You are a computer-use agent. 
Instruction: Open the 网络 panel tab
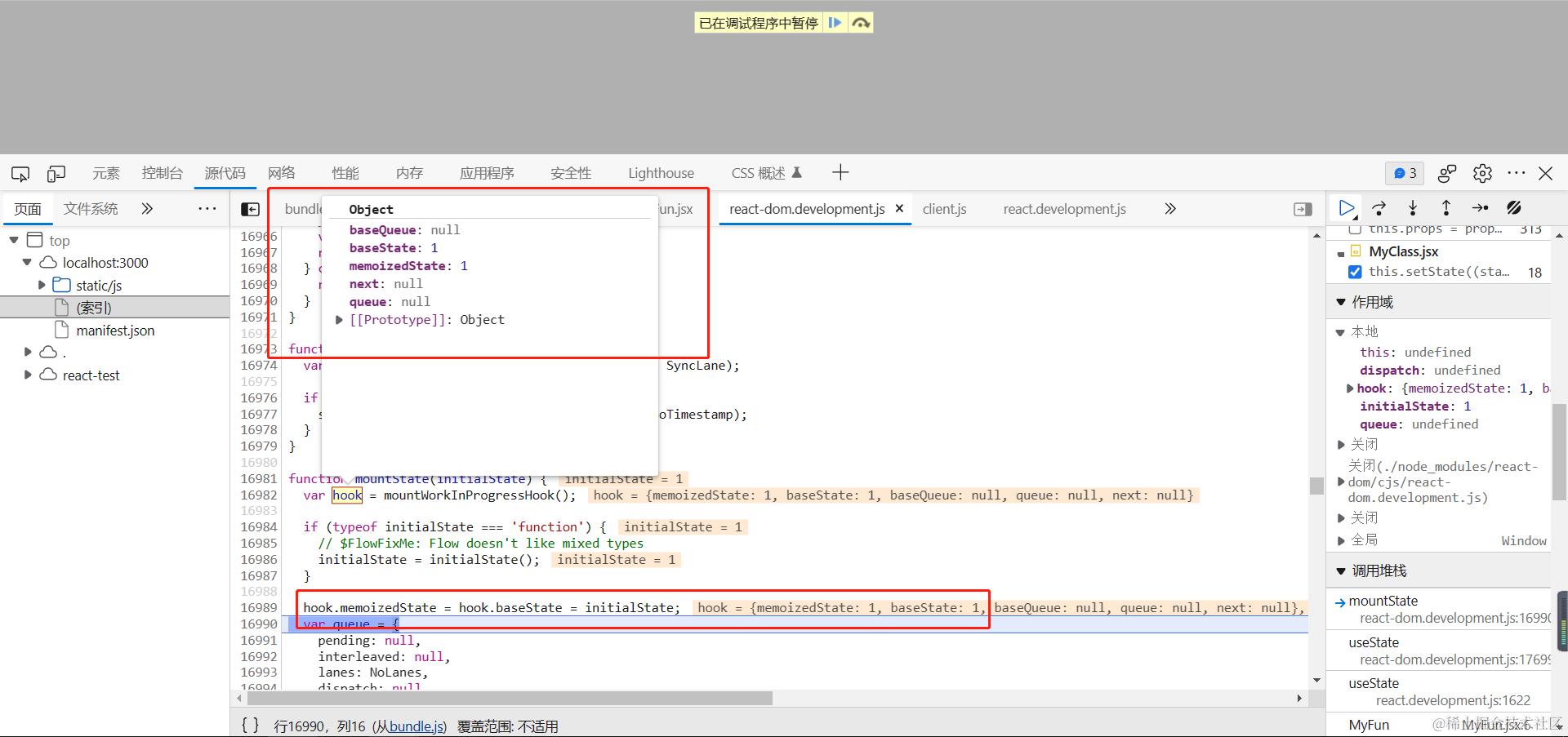pos(282,173)
